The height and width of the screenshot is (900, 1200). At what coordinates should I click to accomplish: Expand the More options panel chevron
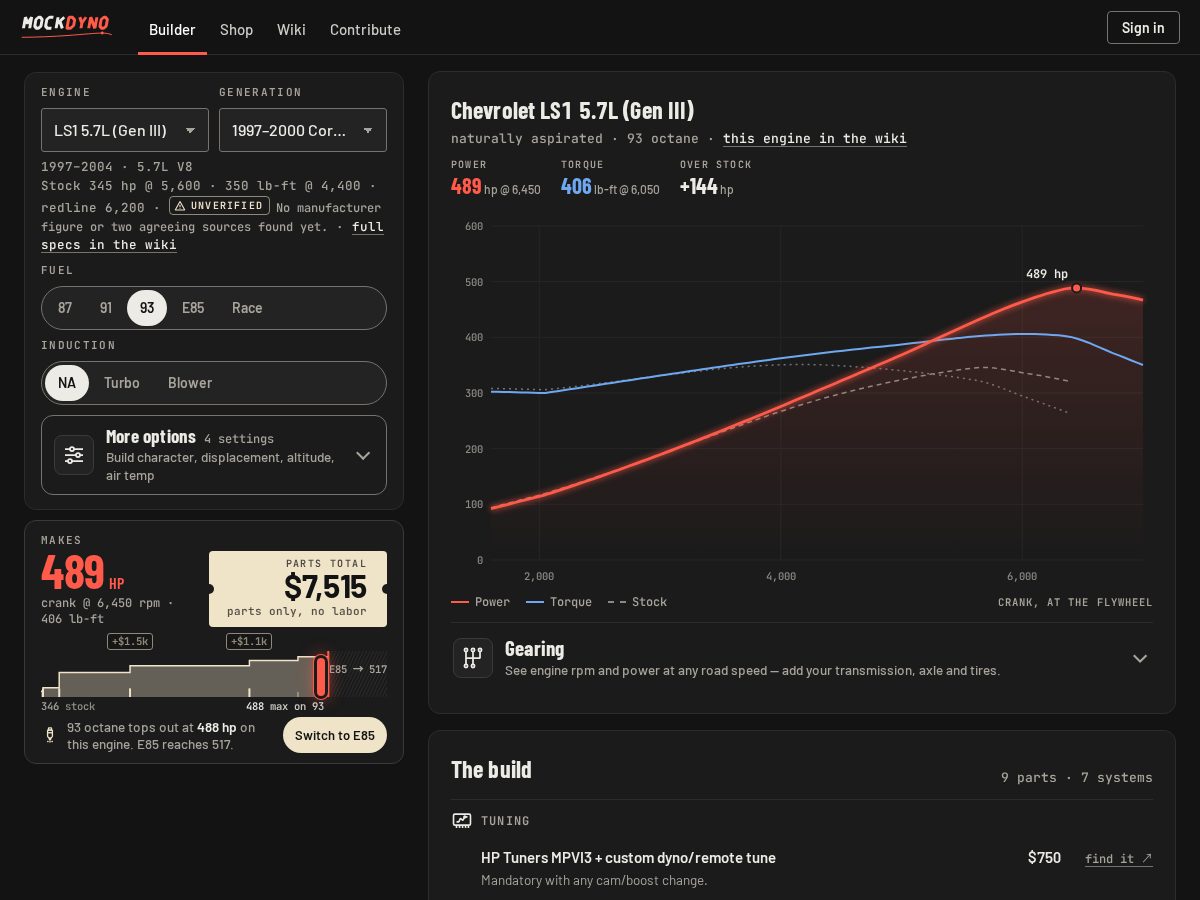[363, 456]
